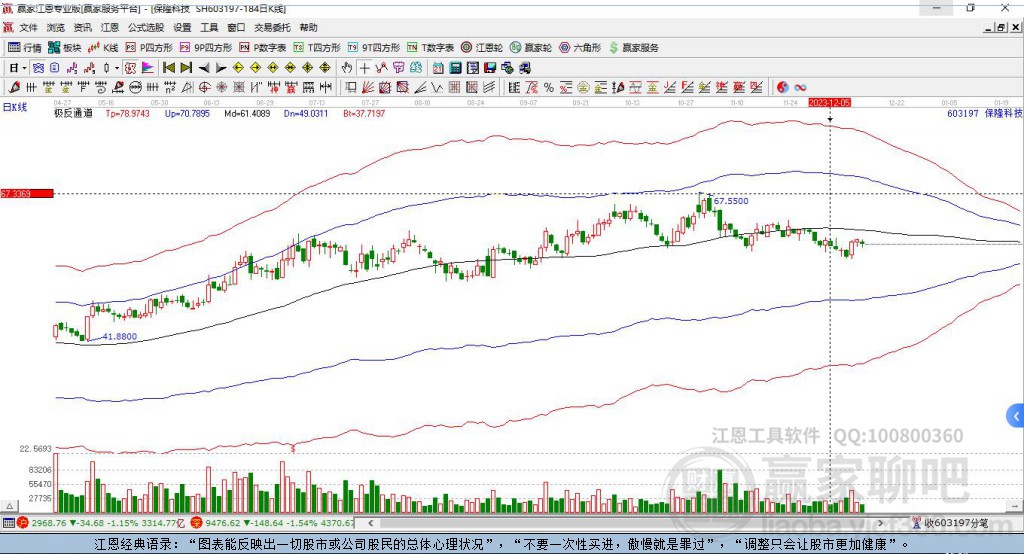This screenshot has height=554, width=1024.
Task: Expand the candlestick style dropdown arrow
Action: (116, 67)
